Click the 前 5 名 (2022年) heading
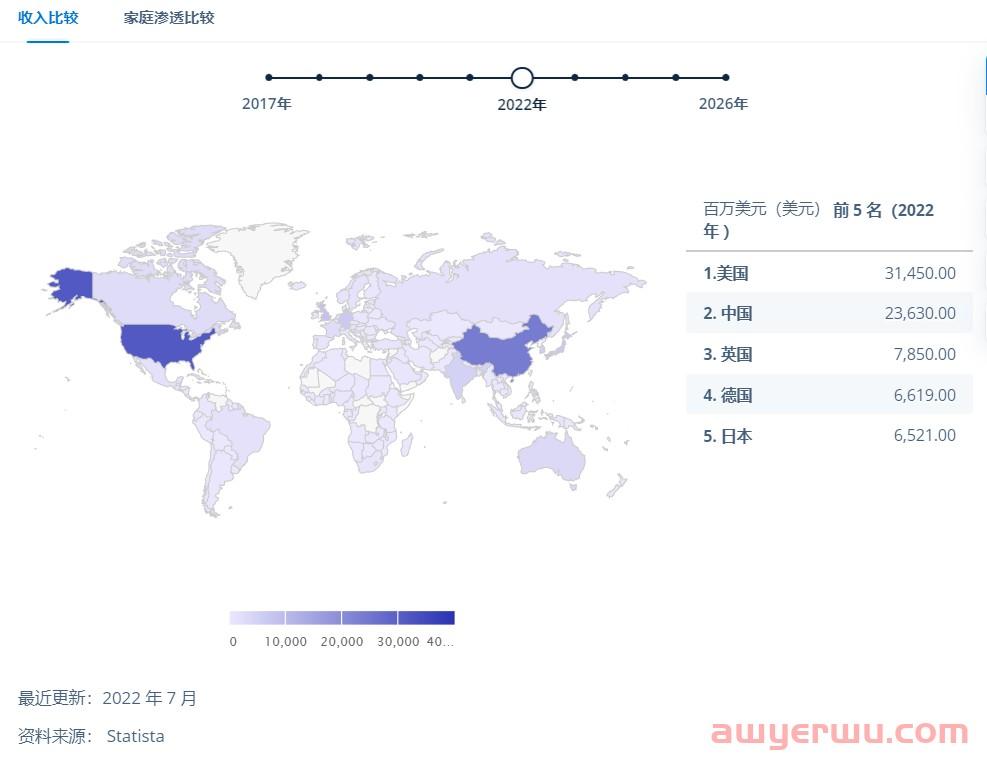Viewport: 987px width, 763px height. [x=883, y=210]
